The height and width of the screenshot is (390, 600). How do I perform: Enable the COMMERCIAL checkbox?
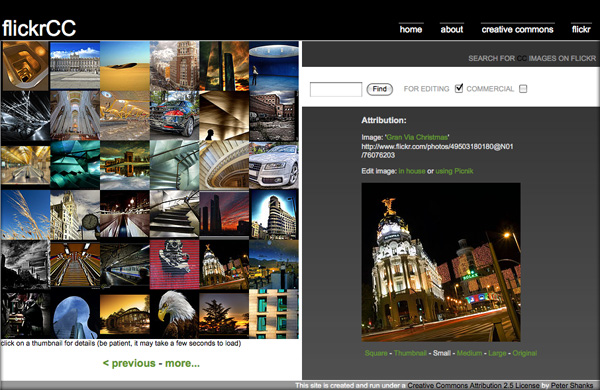pos(523,89)
